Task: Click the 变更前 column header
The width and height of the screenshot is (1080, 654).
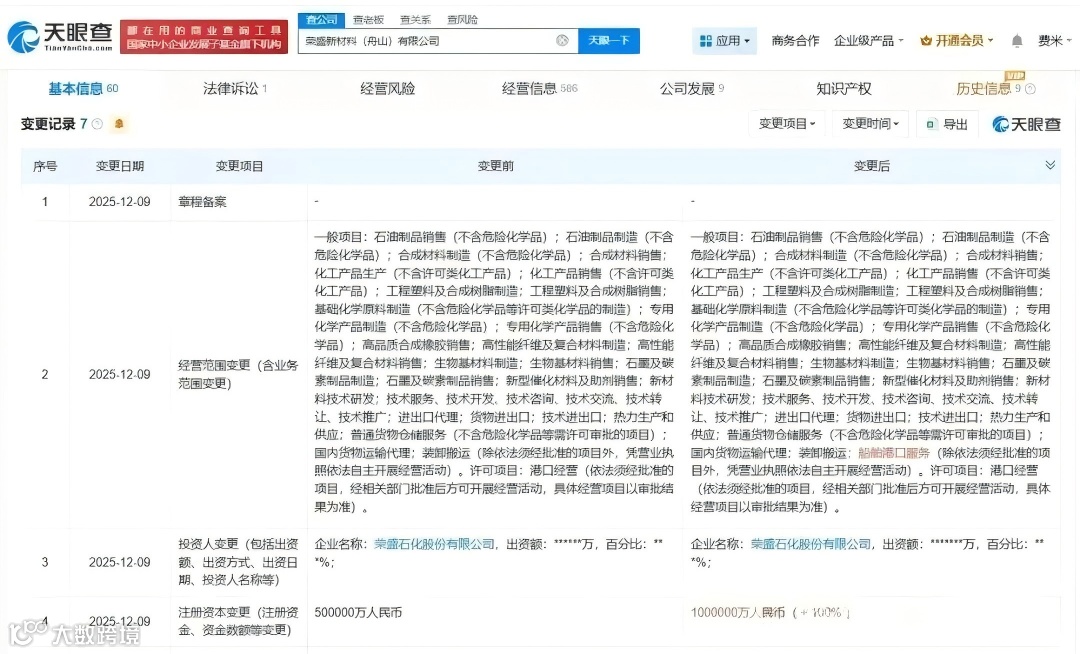Action: click(x=495, y=166)
